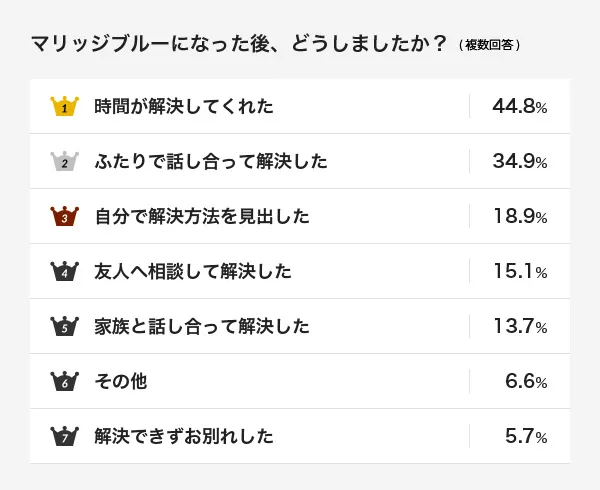Click the survey title マリッジブルーになった後、どうしましたか？

238,45
